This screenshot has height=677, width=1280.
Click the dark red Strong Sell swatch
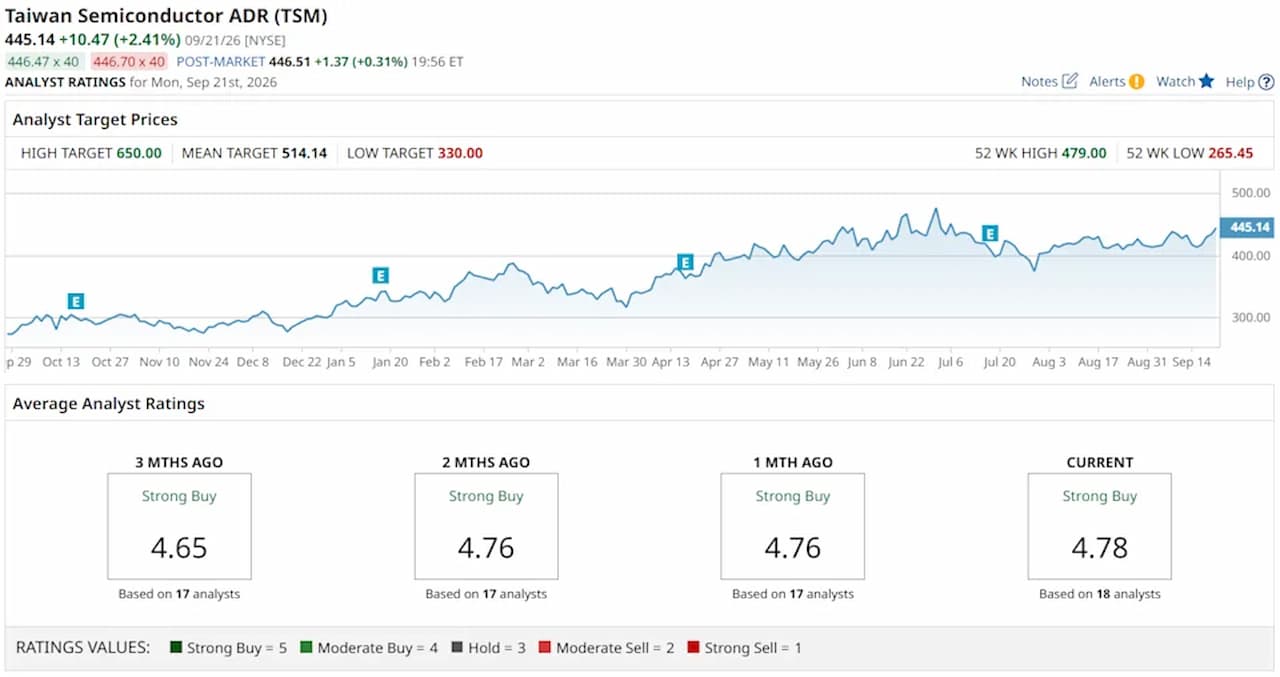pos(693,648)
